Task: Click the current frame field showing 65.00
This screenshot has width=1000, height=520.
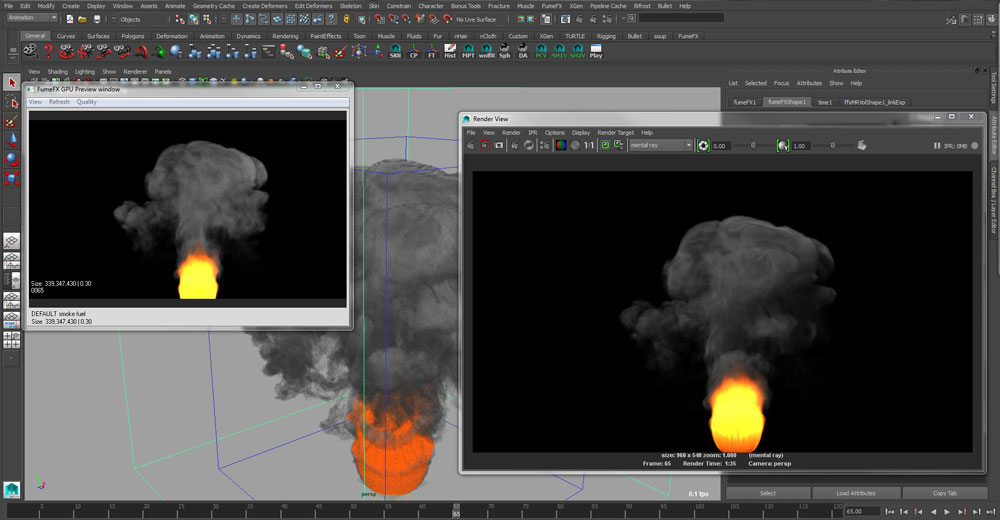Action: pyautogui.click(x=862, y=511)
